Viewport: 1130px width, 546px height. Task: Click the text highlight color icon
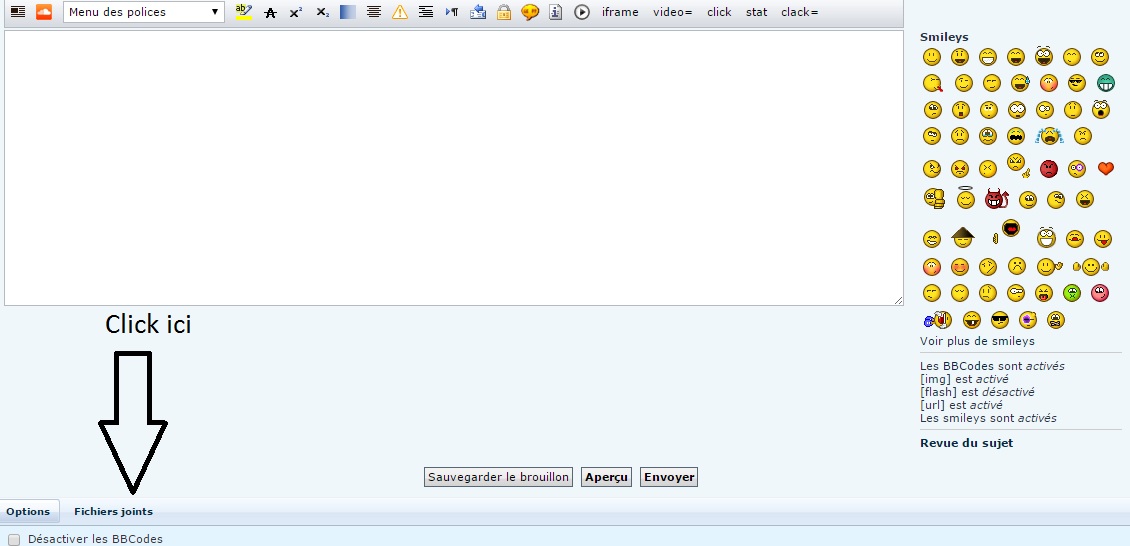244,12
